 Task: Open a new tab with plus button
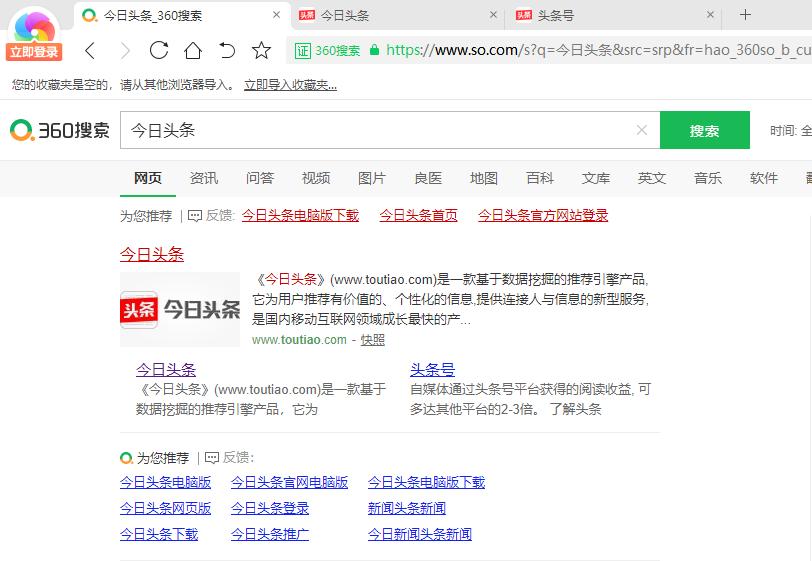point(745,15)
